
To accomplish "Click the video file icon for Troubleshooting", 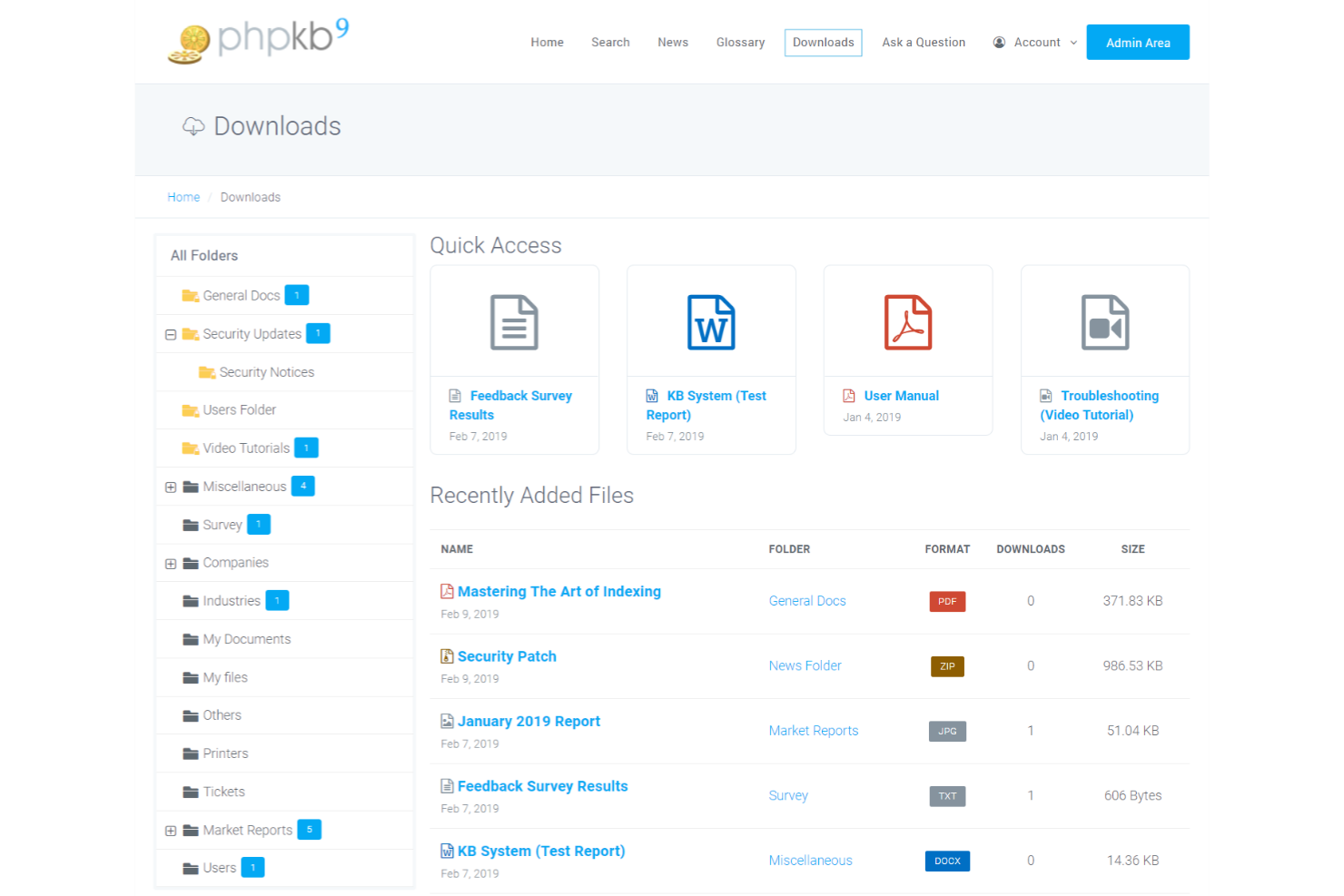I will coord(1104,322).
